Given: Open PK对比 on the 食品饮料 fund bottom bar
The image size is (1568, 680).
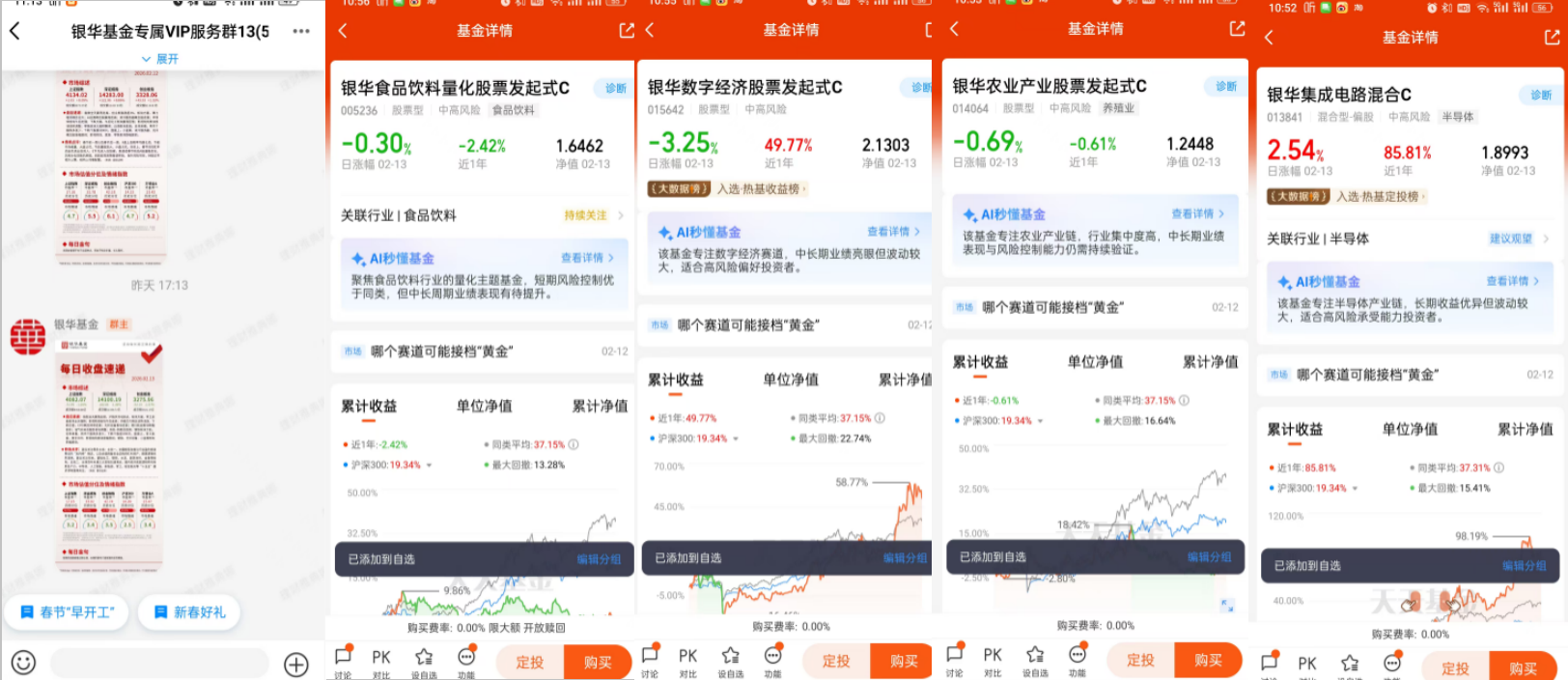Looking at the screenshot, I should point(381,662).
